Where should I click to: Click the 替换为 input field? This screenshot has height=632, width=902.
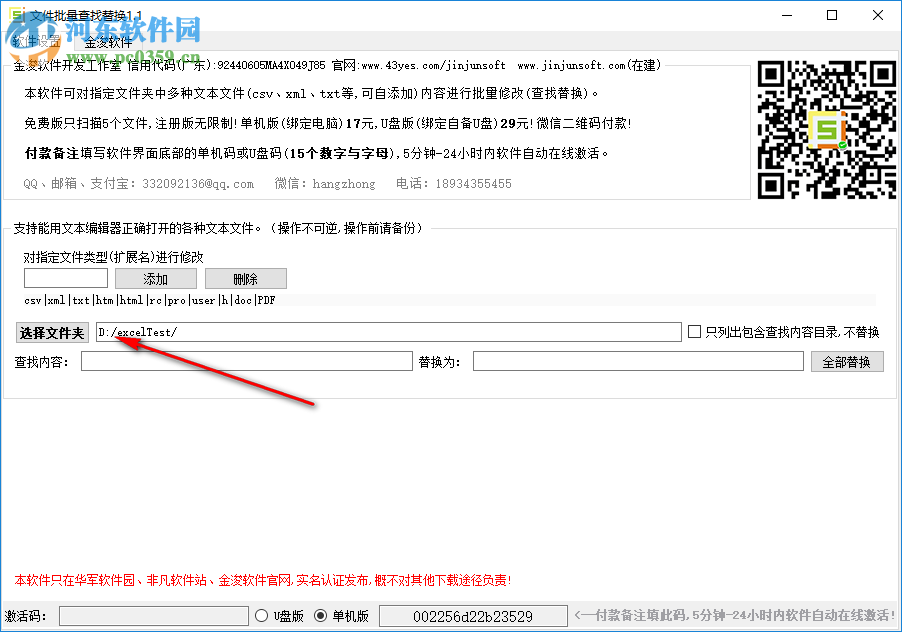[638, 361]
